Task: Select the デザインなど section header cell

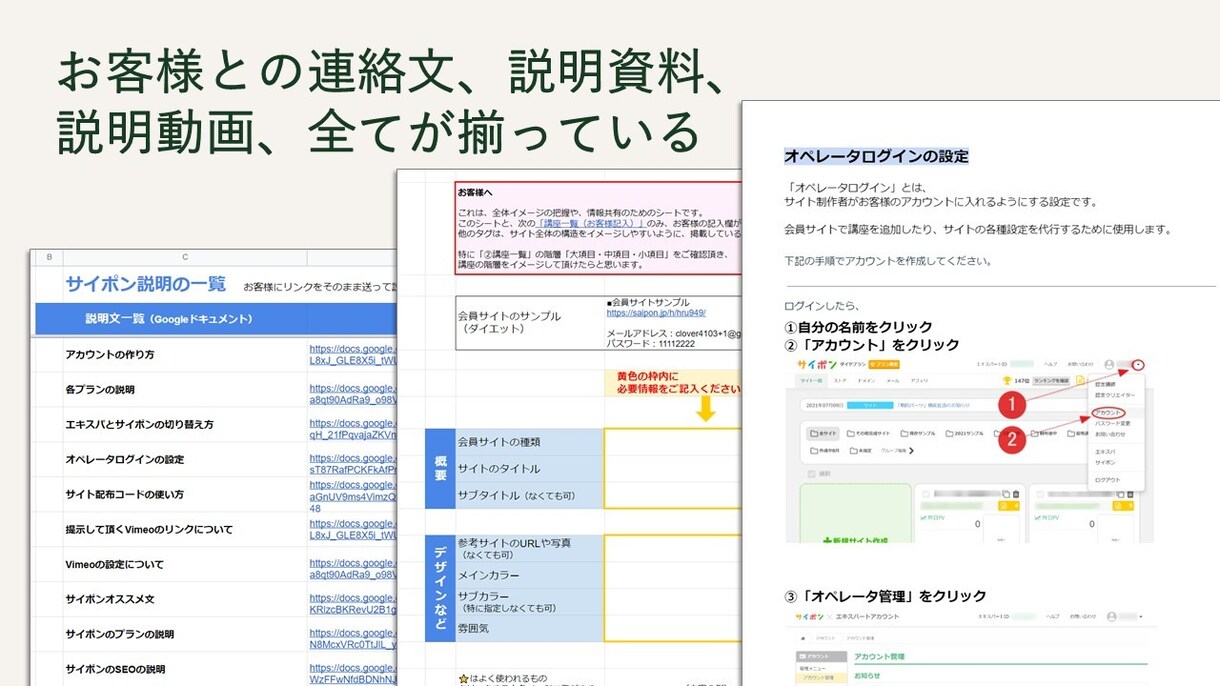Action: click(440, 588)
